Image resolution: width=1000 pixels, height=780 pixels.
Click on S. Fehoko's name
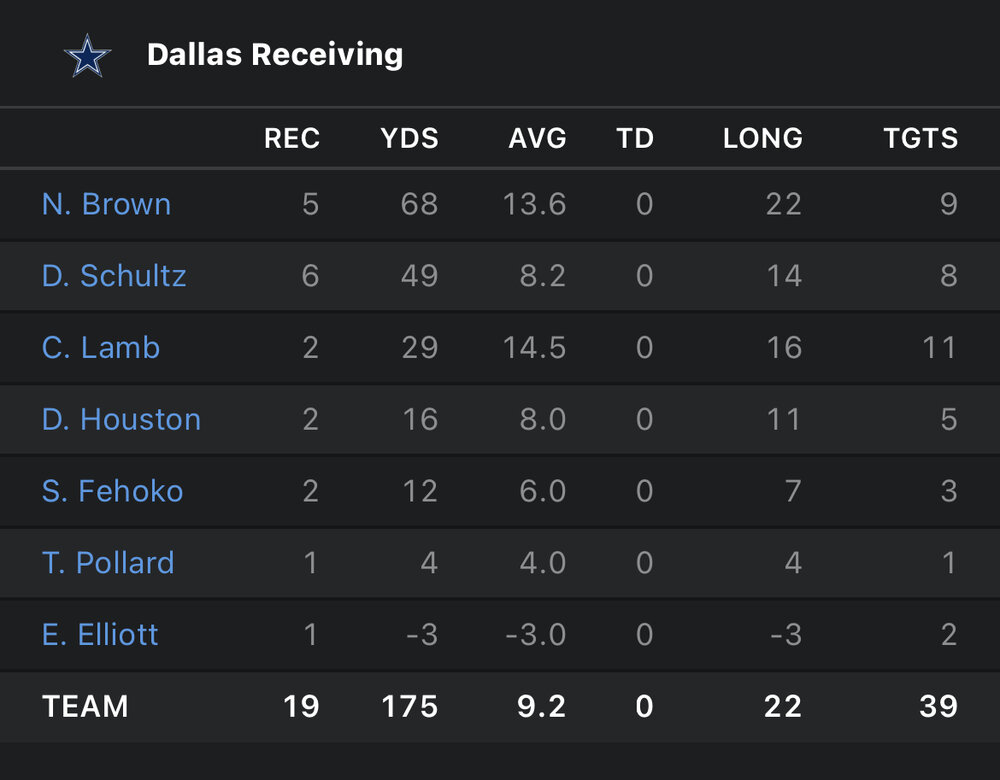(112, 491)
